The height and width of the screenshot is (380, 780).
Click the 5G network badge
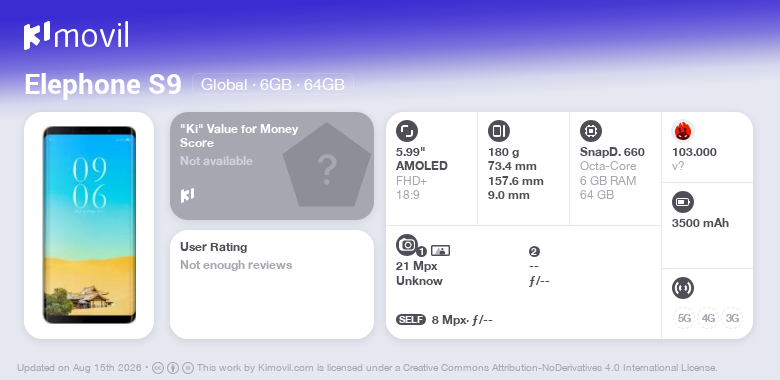click(684, 318)
